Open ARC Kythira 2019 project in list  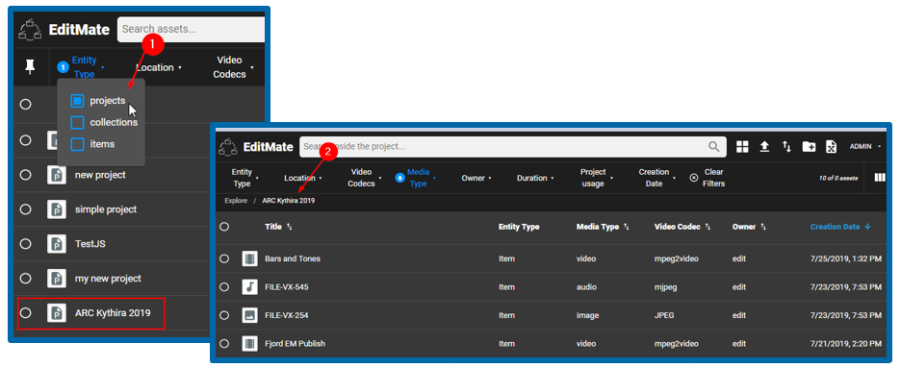(x=112, y=313)
